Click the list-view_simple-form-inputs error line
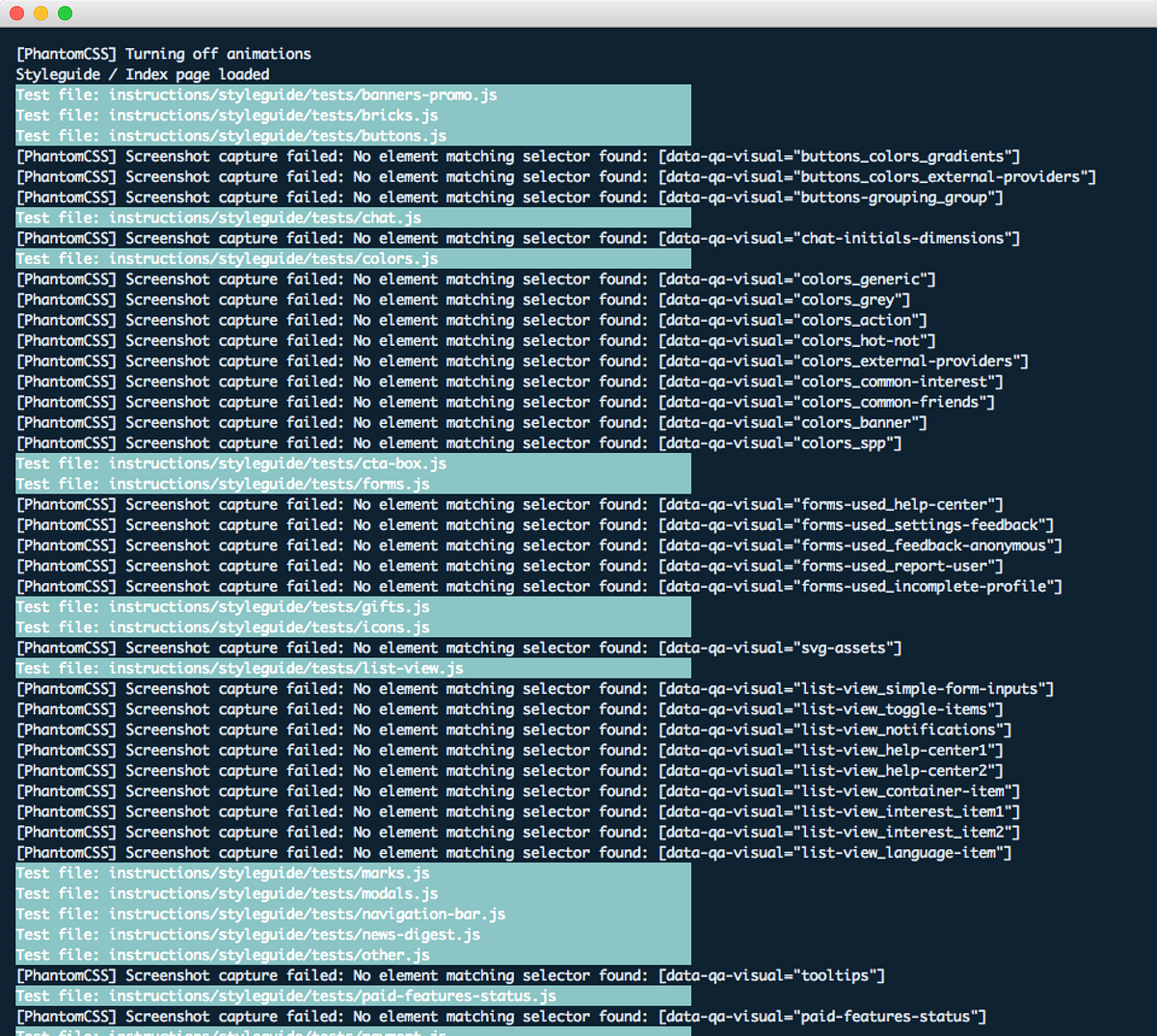This screenshot has height=1036, width=1157. point(535,689)
